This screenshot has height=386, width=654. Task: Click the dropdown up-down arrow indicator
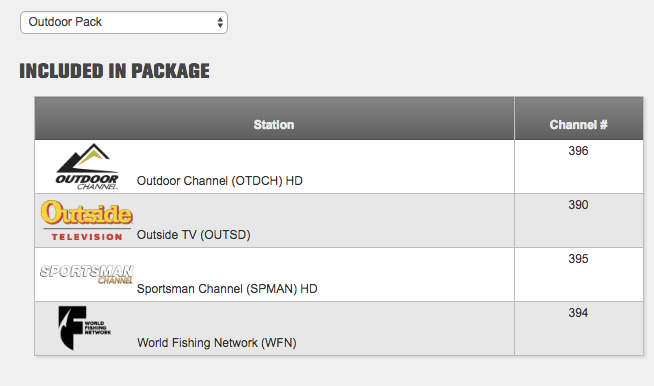tap(220, 23)
